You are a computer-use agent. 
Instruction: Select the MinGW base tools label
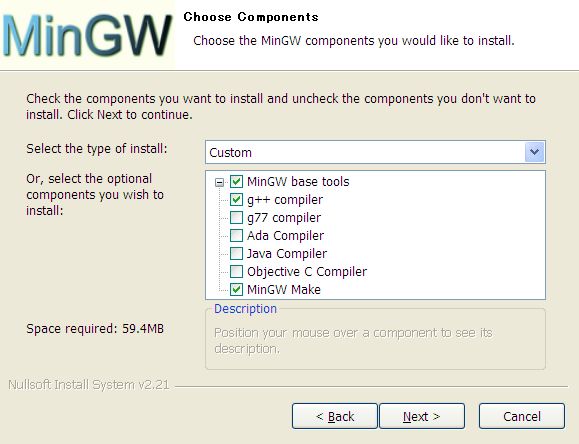click(x=298, y=182)
